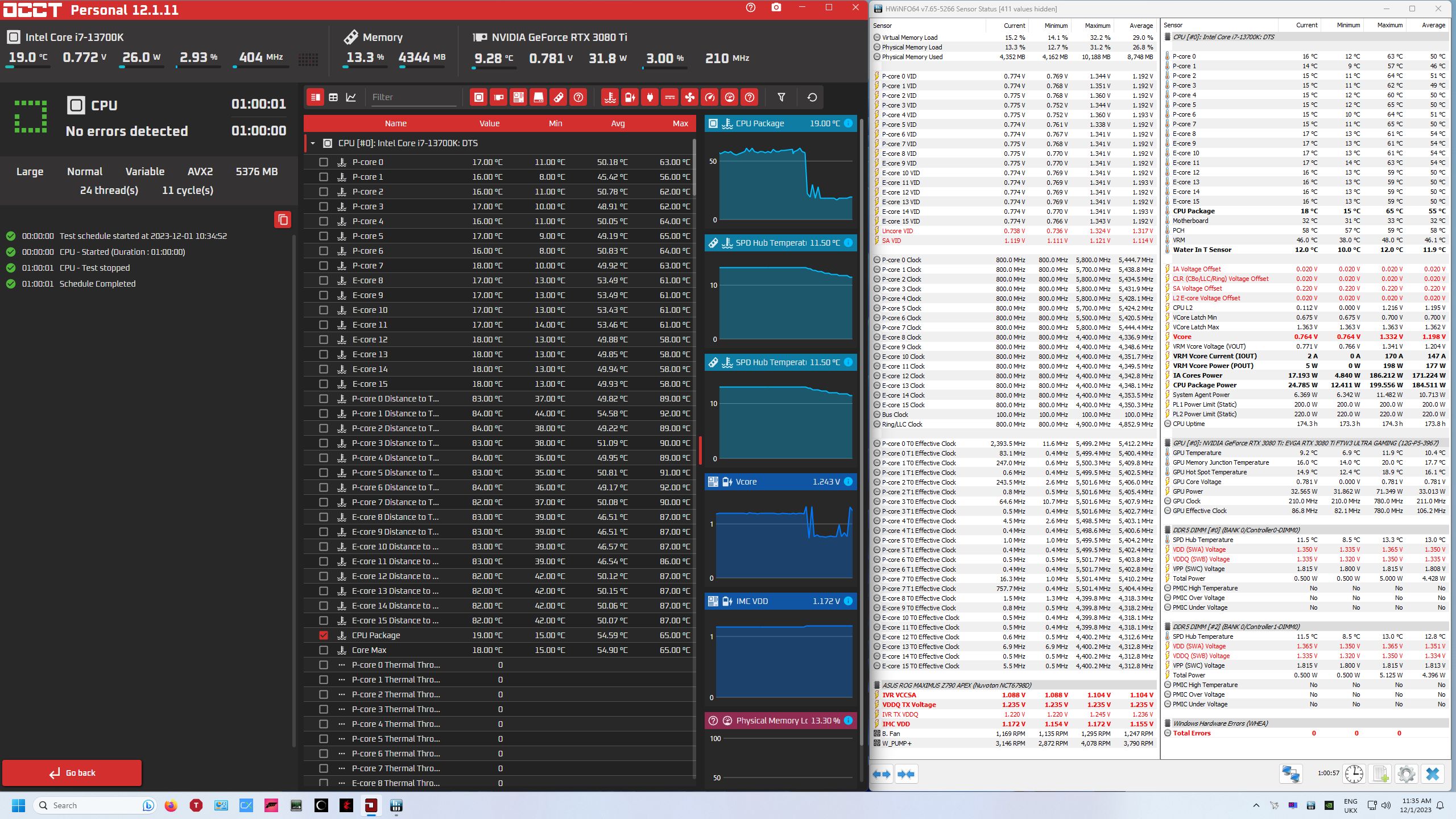
Task: Open OCCT help from the title bar
Action: point(751,8)
